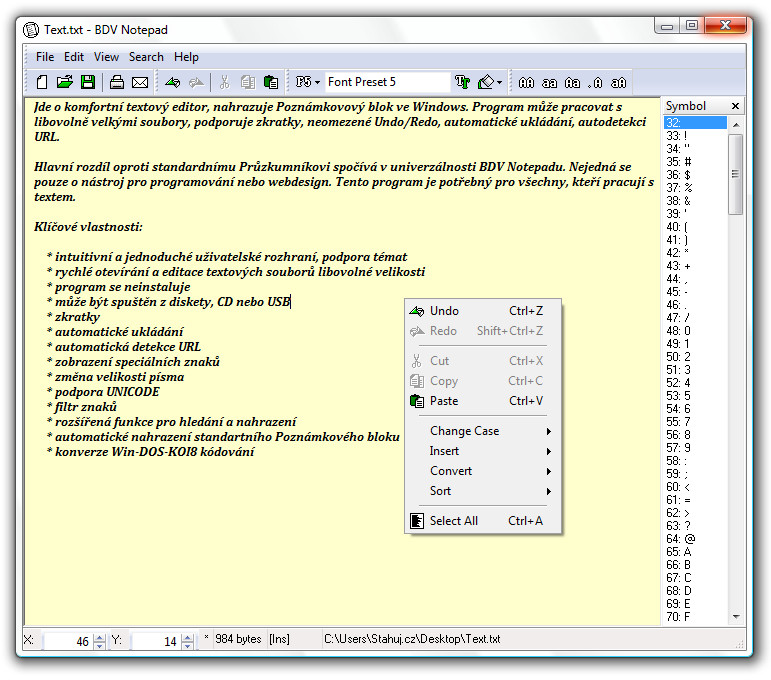This screenshot has height=680, width=771.
Task: Select symbol row 43: + in the list
Action: pos(695,266)
